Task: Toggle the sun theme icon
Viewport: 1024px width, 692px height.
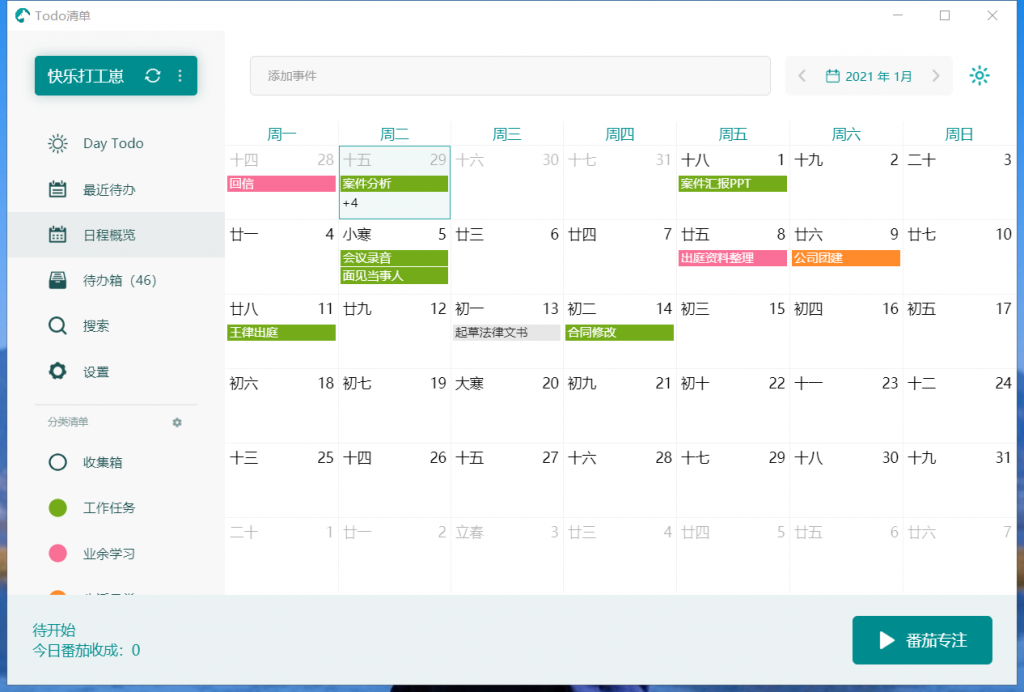Action: click(979, 76)
